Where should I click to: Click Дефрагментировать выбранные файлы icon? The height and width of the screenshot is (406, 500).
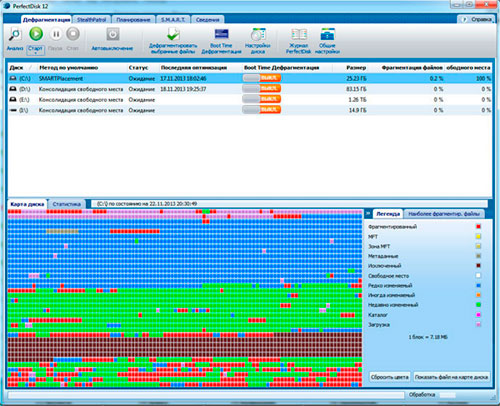173,34
